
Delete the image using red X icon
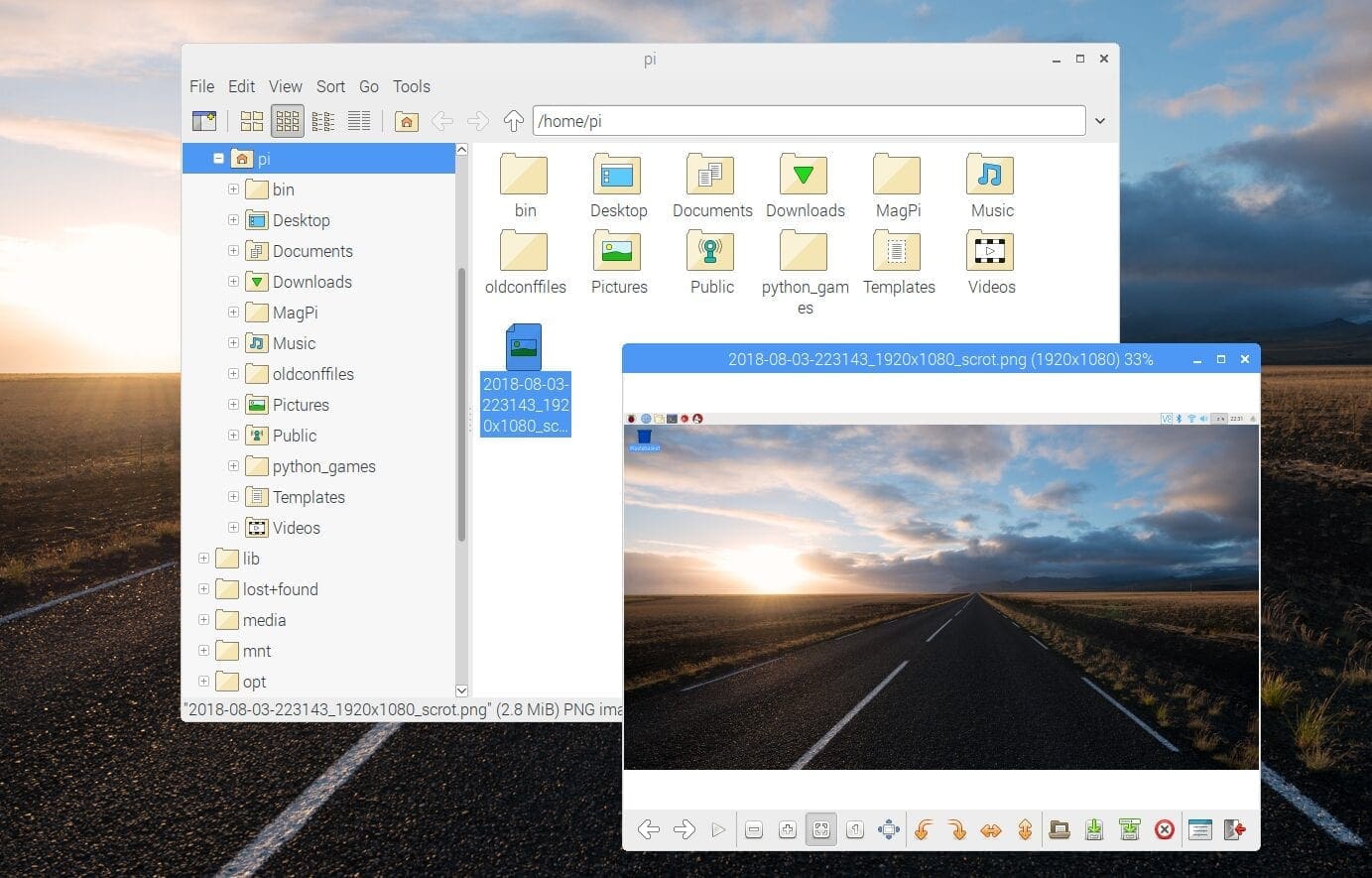click(x=1165, y=829)
